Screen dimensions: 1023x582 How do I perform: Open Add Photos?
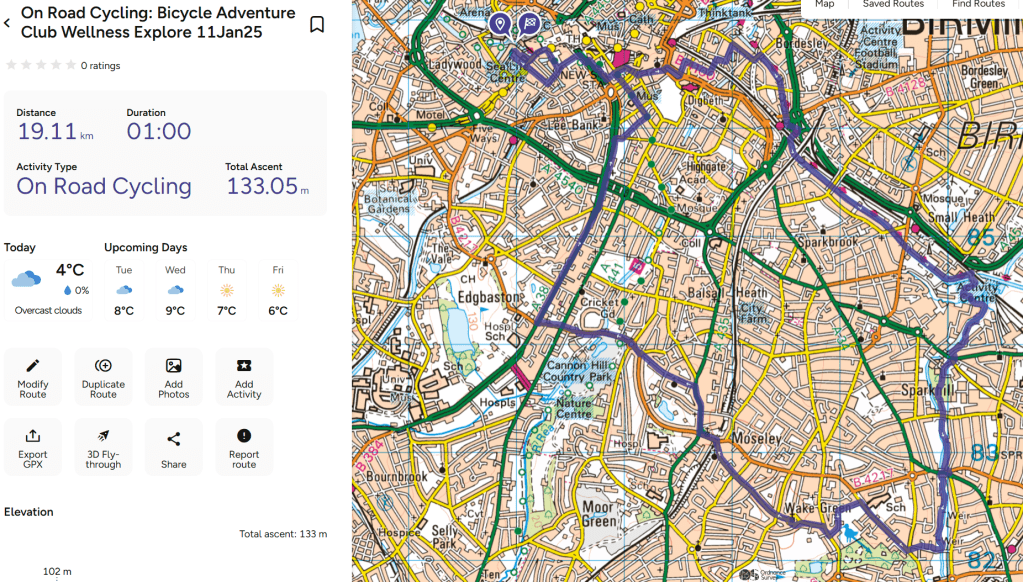pos(174,377)
